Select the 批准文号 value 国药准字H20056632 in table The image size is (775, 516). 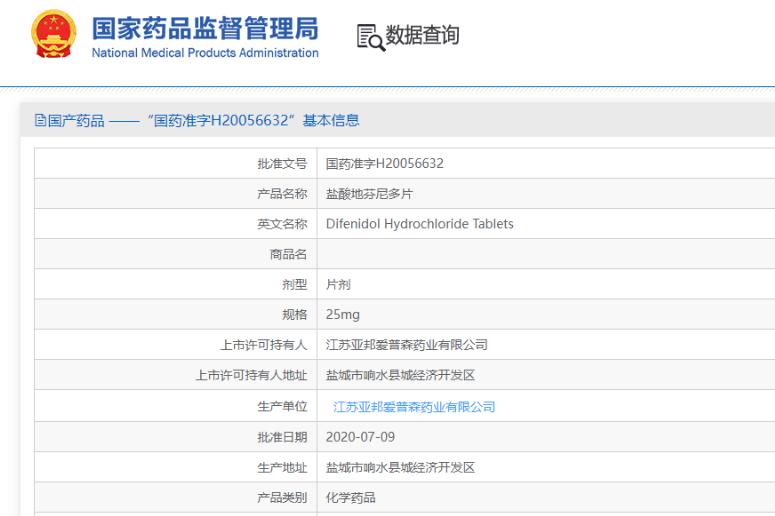click(x=384, y=163)
